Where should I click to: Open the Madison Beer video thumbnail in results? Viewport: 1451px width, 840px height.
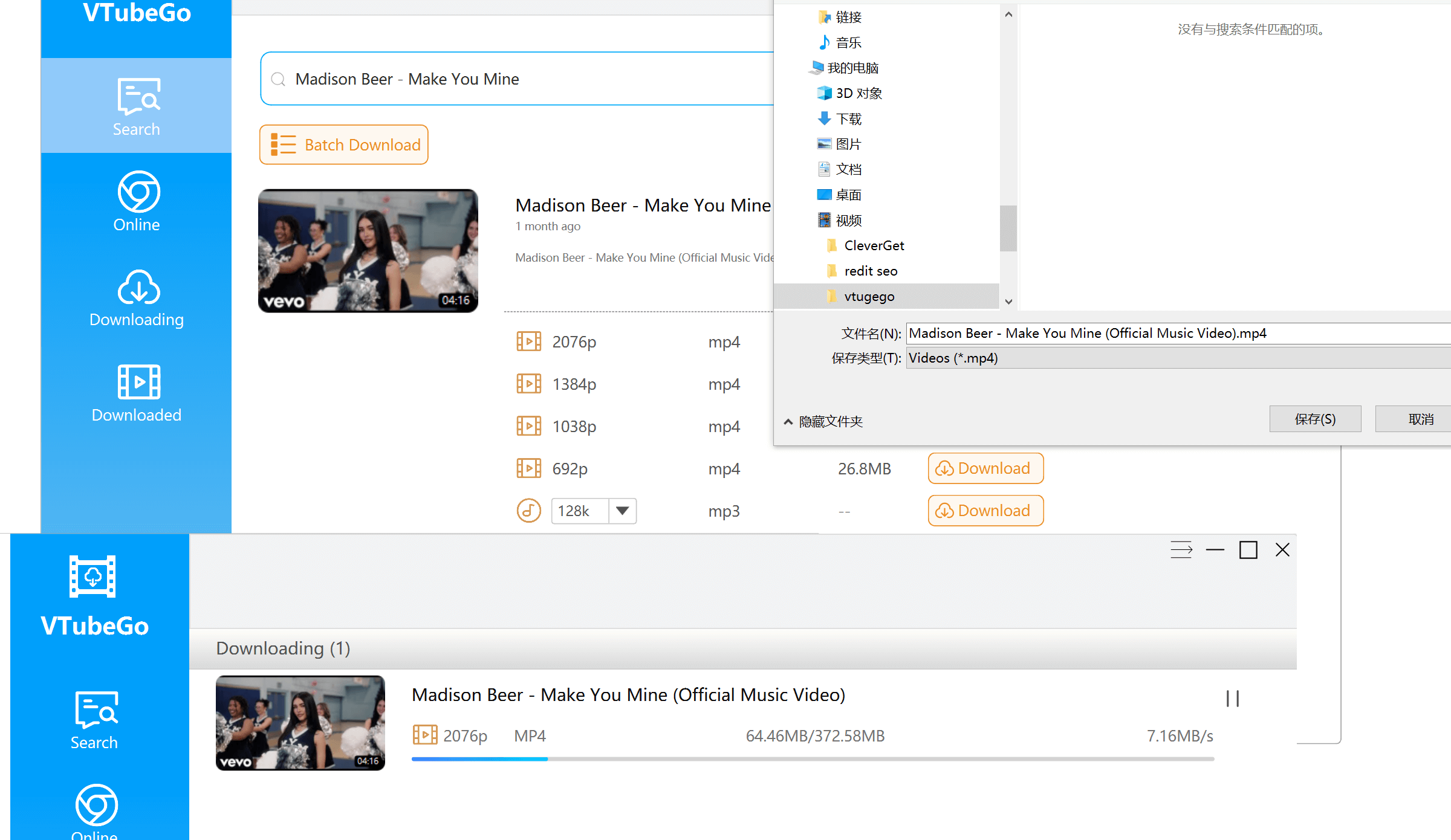pos(368,251)
